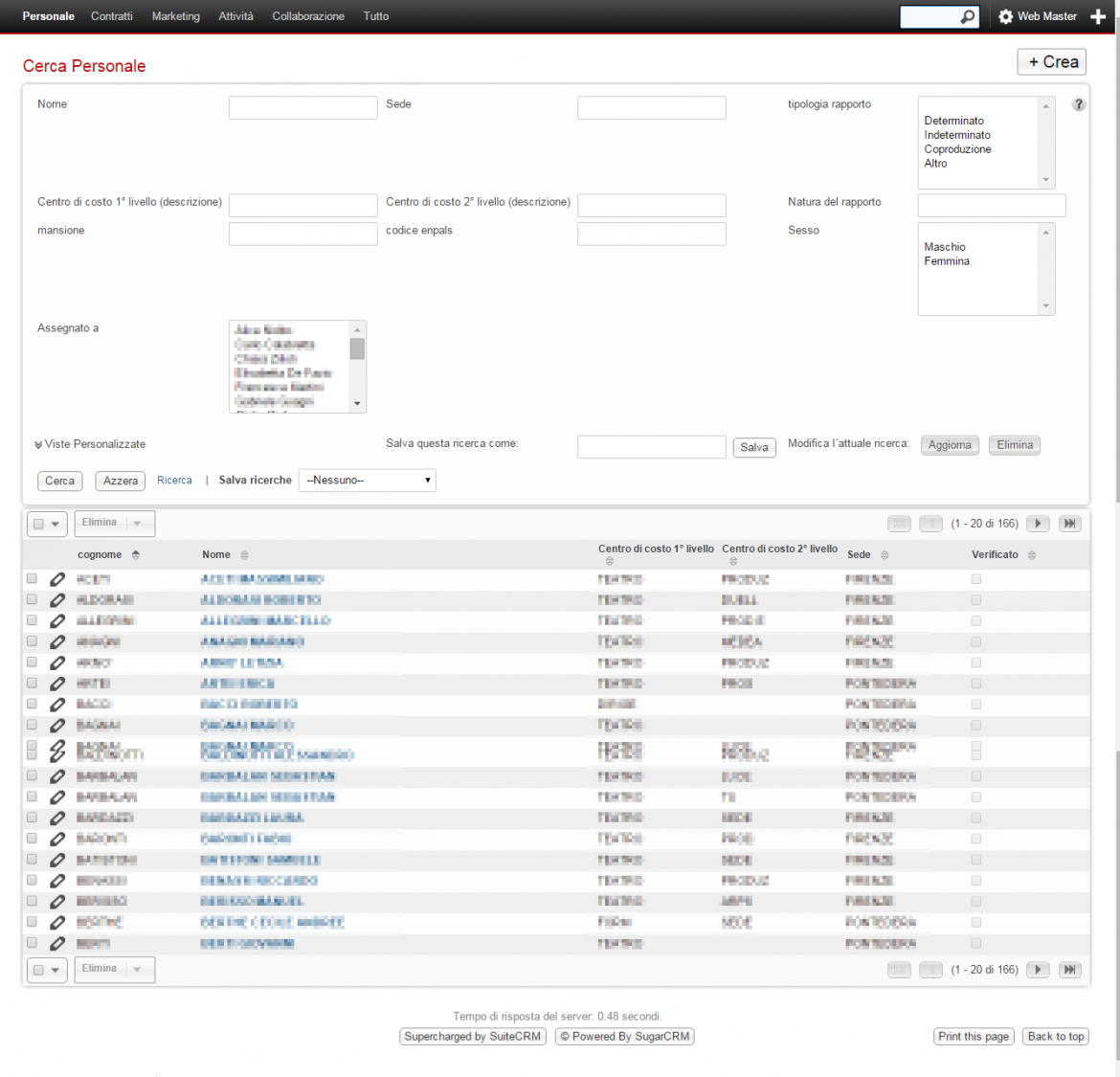1120x1077 pixels.
Task: Click the edit pencil in the last table row
Action: tap(57, 943)
